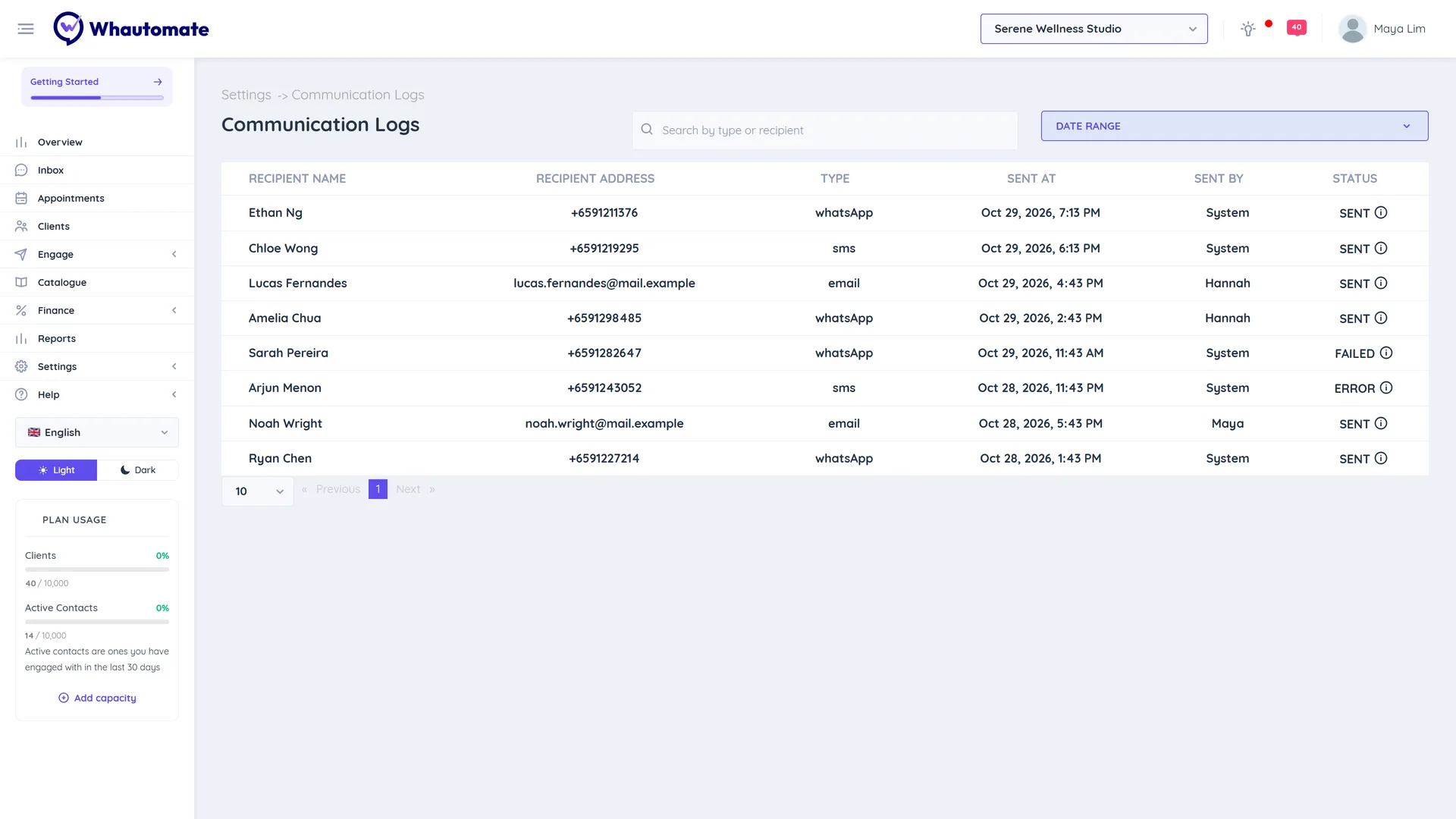The width and height of the screenshot is (1456, 819).
Task: Focus the search by type or recipient field
Action: coord(825,130)
